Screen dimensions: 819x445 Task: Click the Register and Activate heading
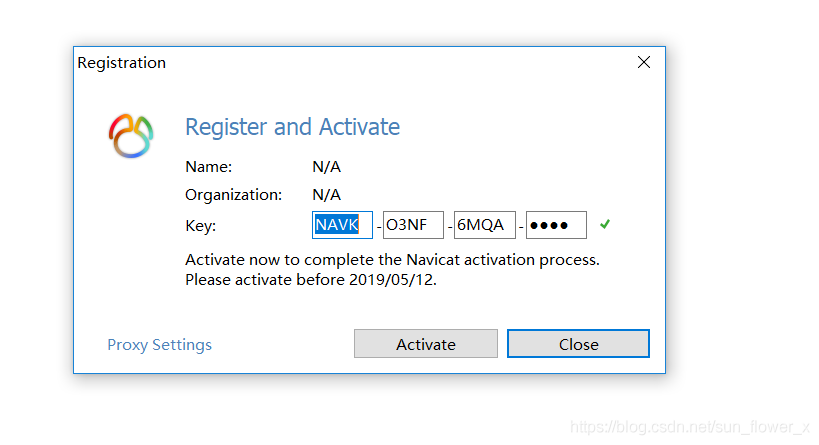[292, 127]
